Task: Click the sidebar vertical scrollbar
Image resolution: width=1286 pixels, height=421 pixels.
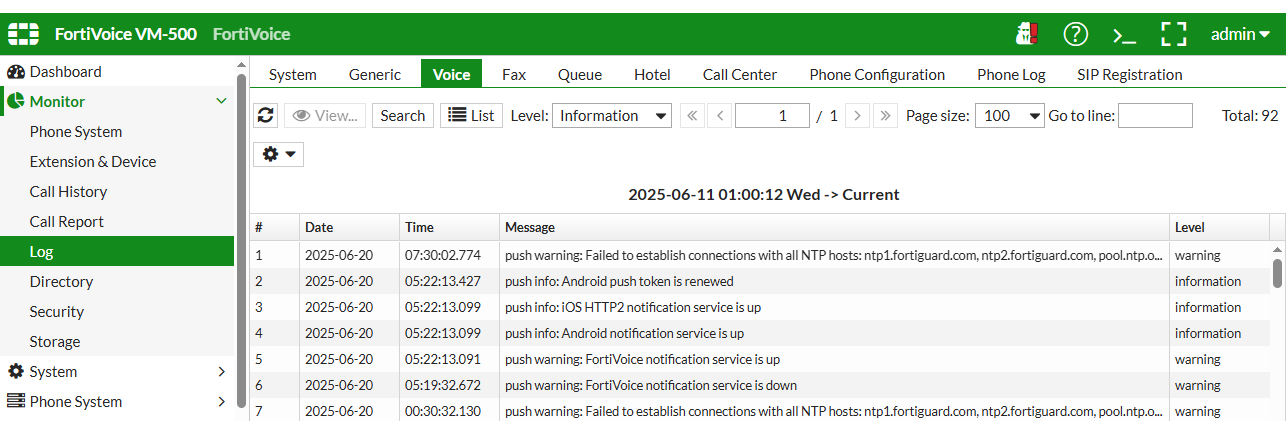Action: 240,240
